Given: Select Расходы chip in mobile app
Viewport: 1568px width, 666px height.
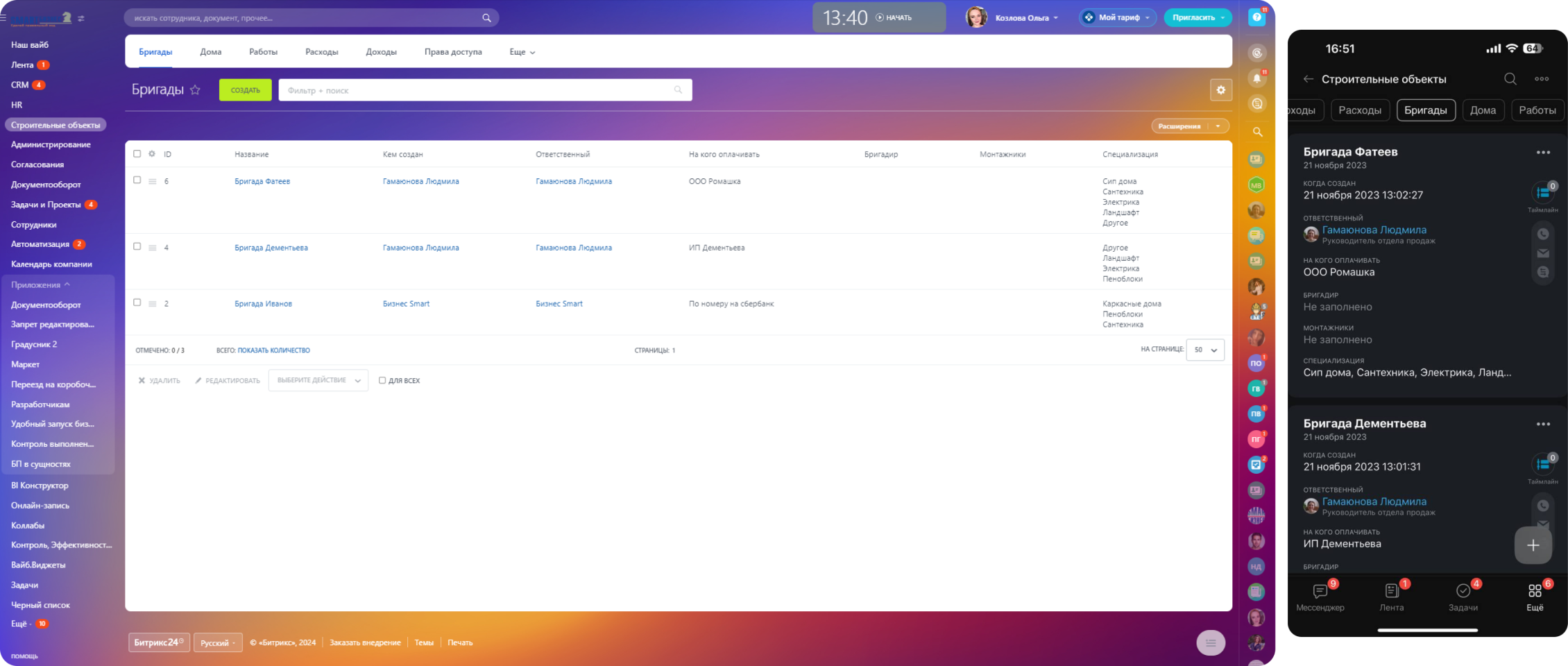Looking at the screenshot, I should (x=1360, y=110).
